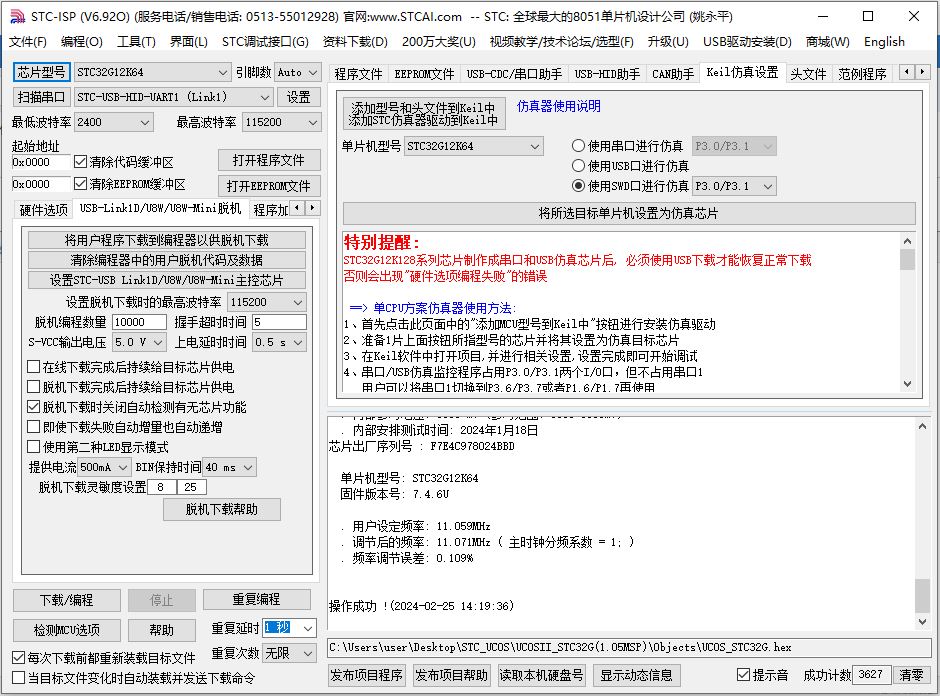
Task: Click the 发布项目程序 button
Action: tap(366, 675)
